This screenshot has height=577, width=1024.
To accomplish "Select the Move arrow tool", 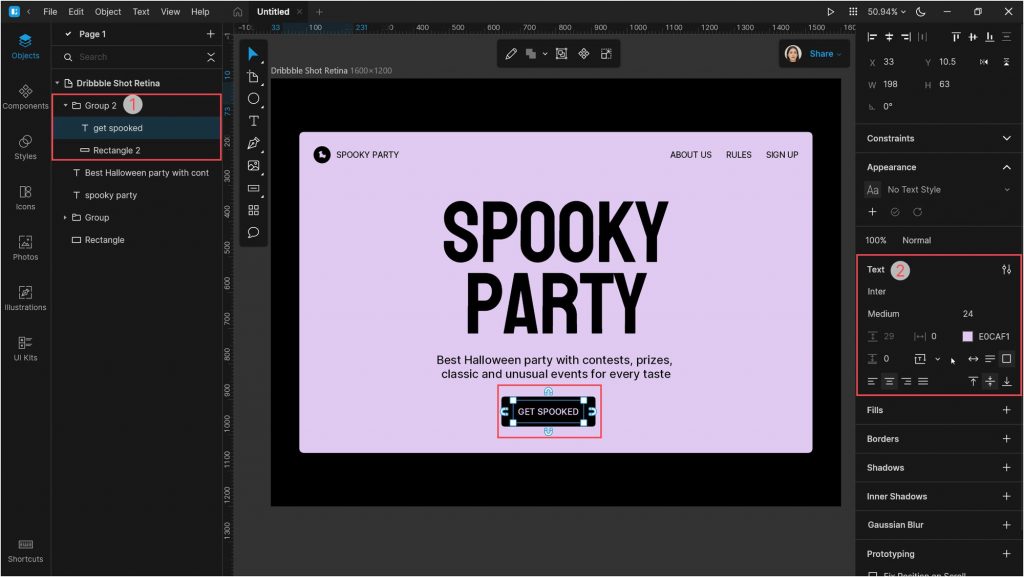I will (x=253, y=54).
